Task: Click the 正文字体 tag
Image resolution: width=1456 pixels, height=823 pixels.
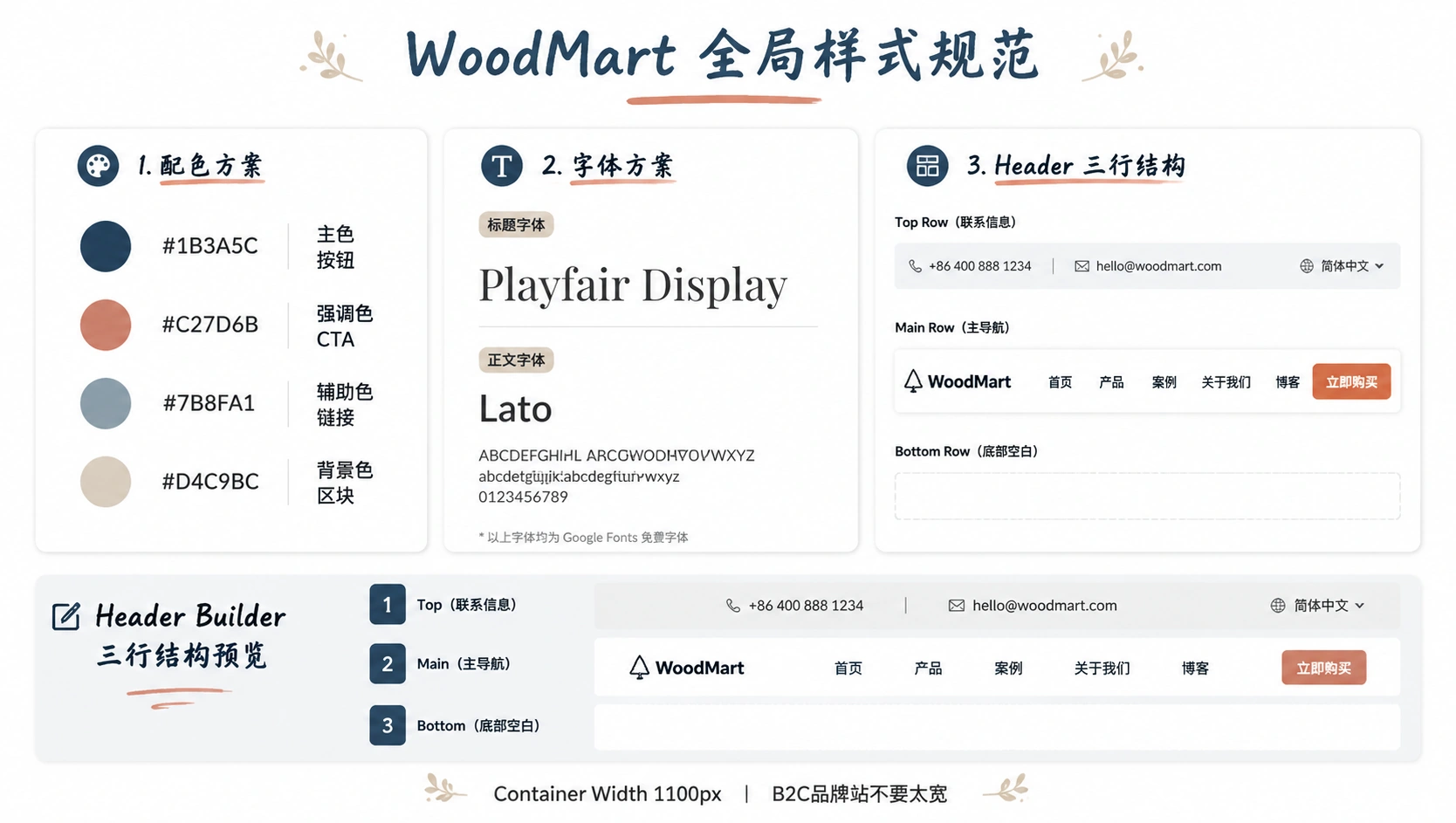Action: [x=516, y=360]
